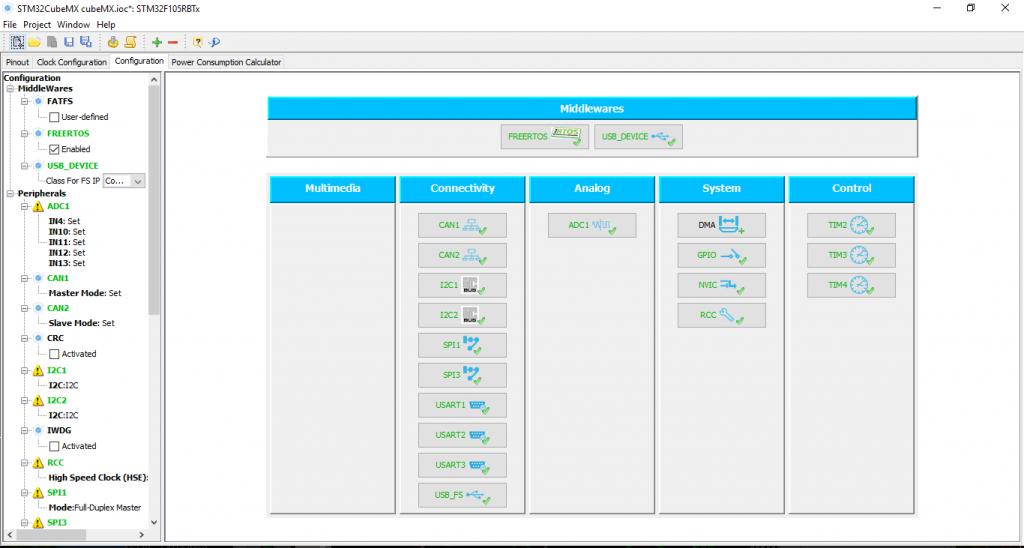This screenshot has width=1024, height=548.
Task: Open project using yellow folder icon
Action: click(x=35, y=42)
